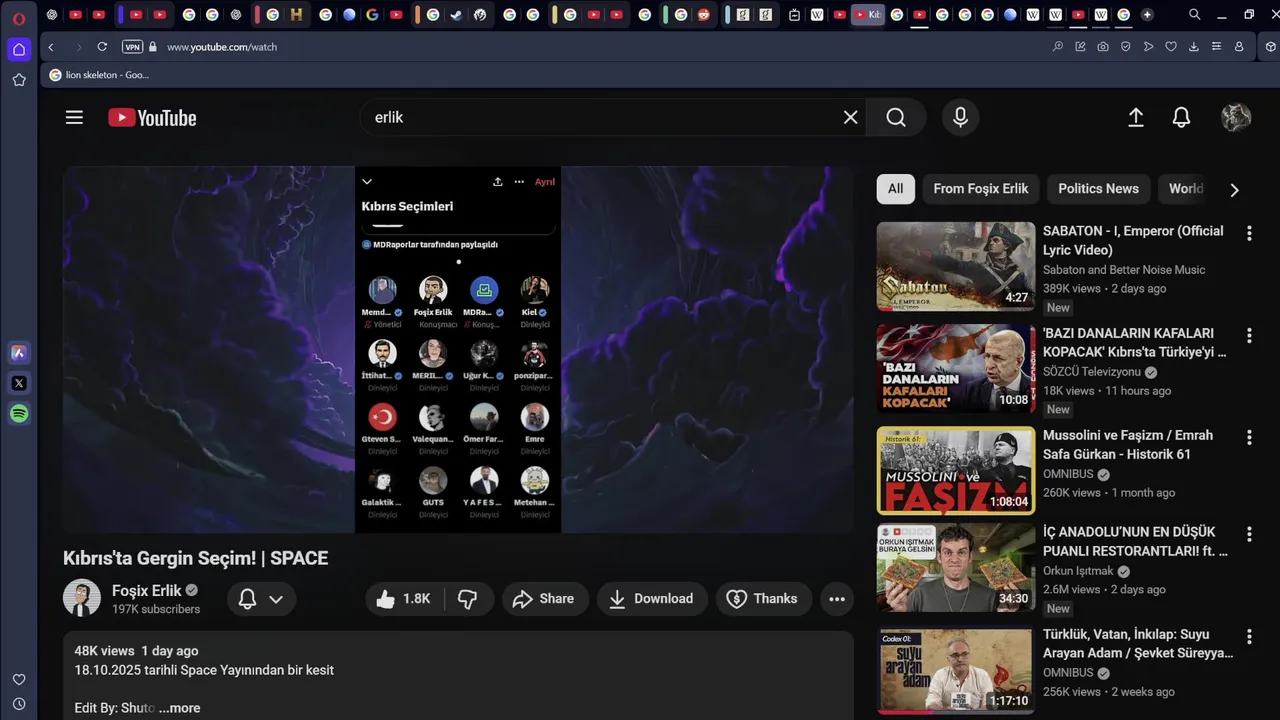
Task: Open YouTube notifications bell in header
Action: (x=1181, y=117)
